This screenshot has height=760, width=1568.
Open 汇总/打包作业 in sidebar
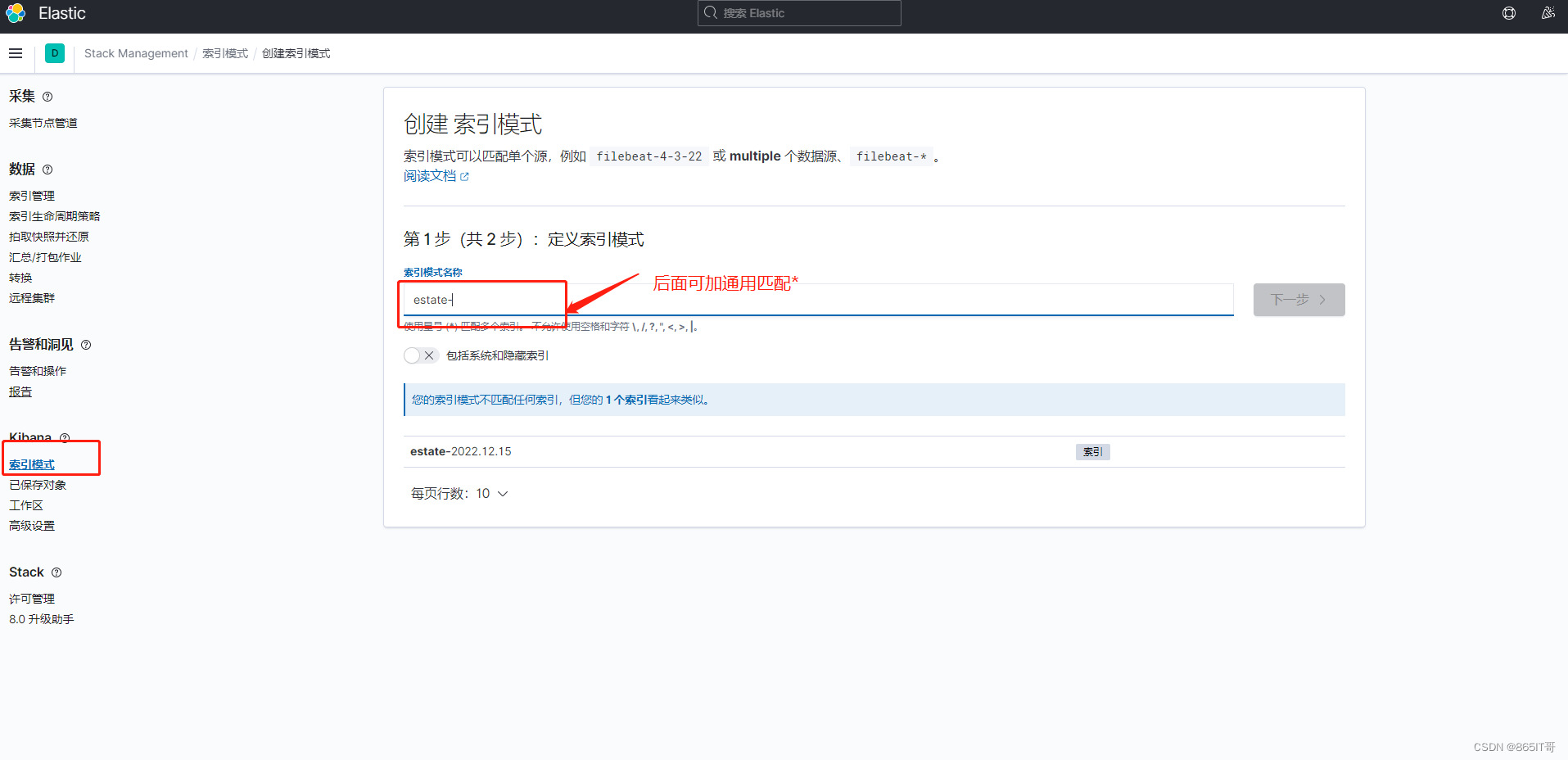(45, 257)
